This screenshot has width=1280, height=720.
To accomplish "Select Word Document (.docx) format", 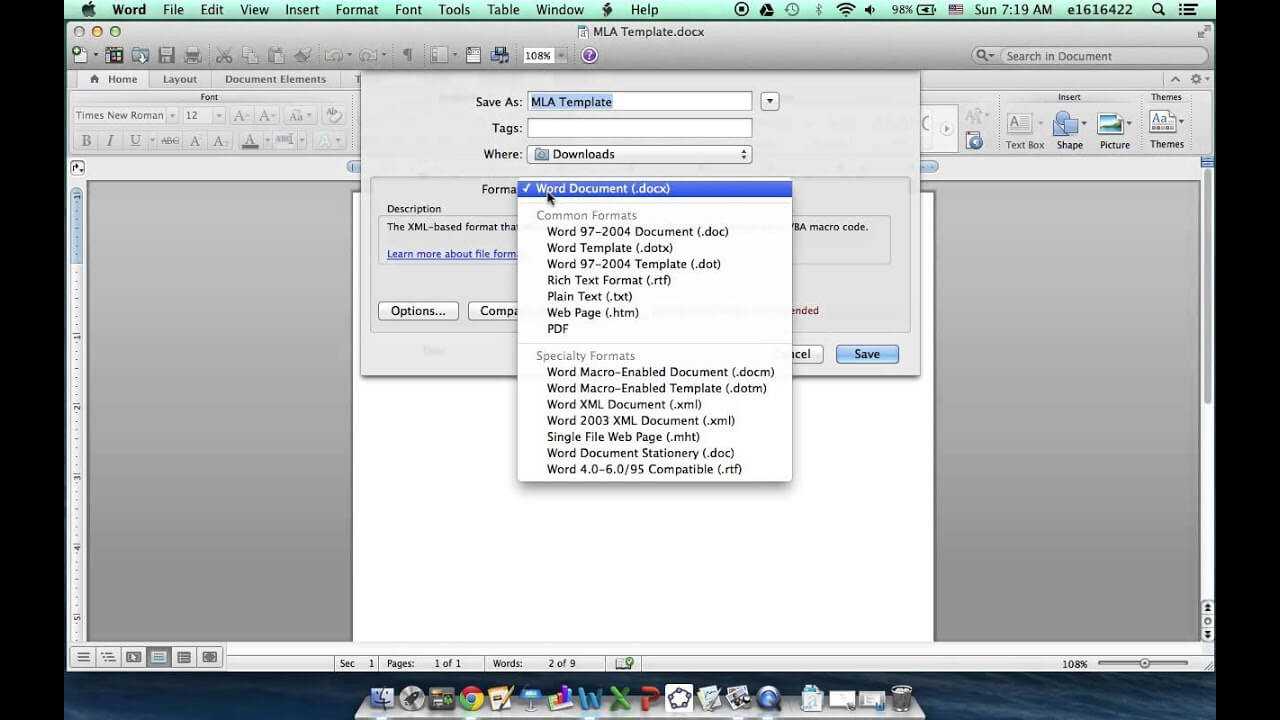I will [x=655, y=188].
